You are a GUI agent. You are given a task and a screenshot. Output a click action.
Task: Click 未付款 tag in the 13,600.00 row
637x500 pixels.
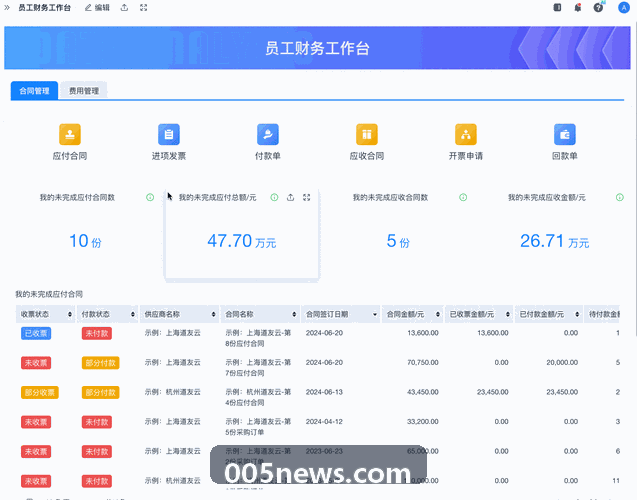(x=97, y=333)
